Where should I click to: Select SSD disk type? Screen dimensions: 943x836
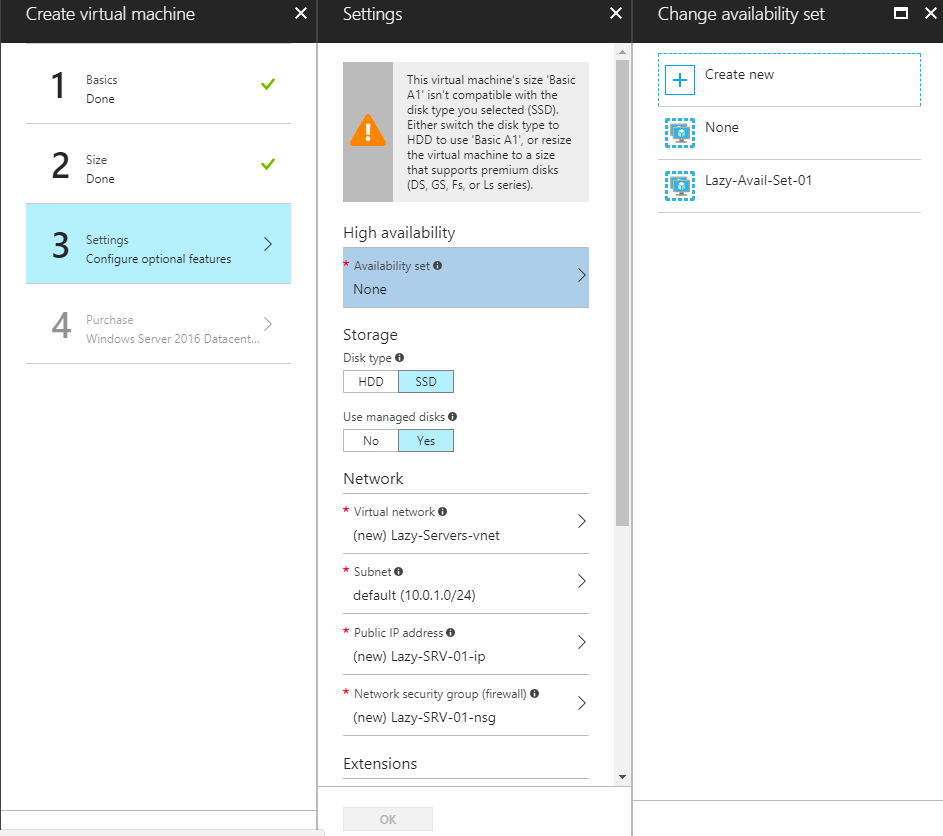[x=425, y=381]
